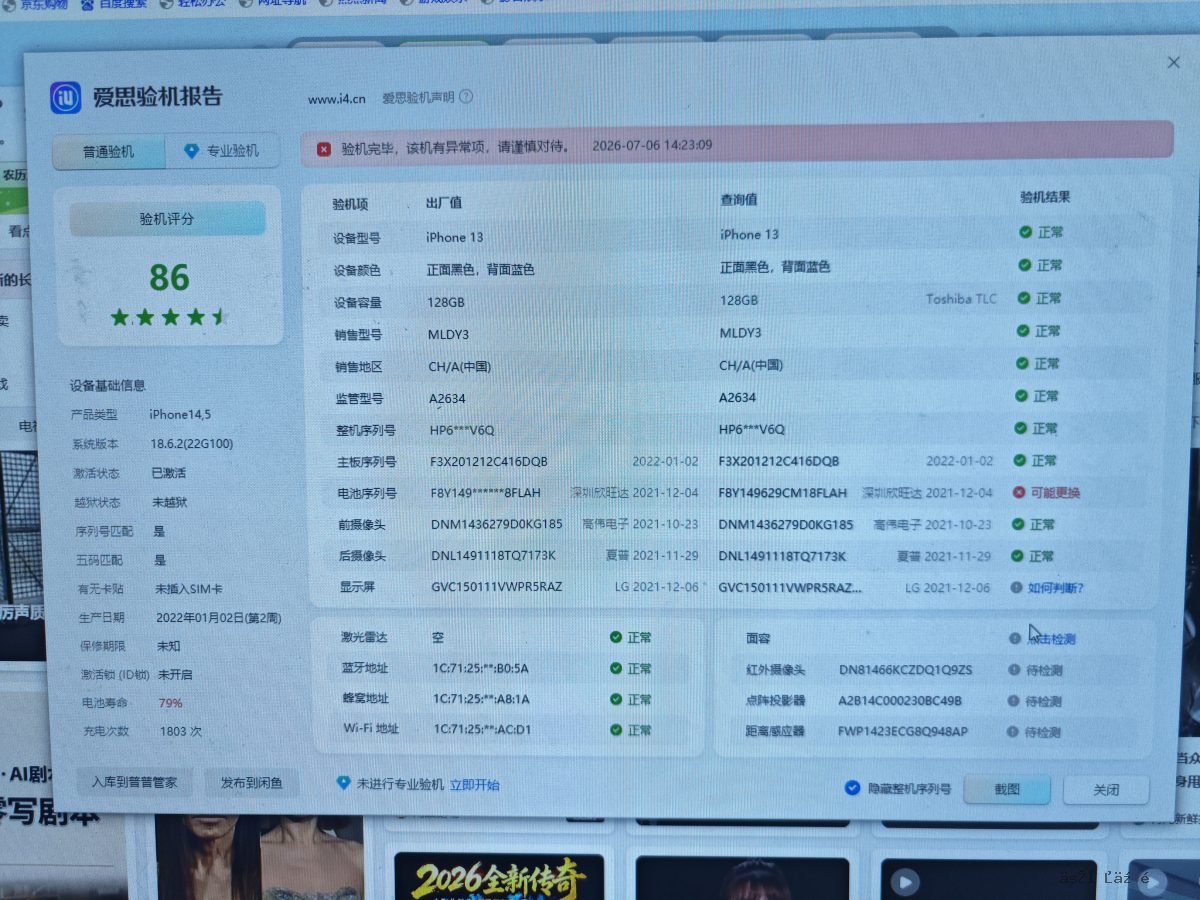This screenshot has height=900, width=1200.
Task: Open the 爱思验机声明 help question mark
Action: pyautogui.click(x=466, y=97)
